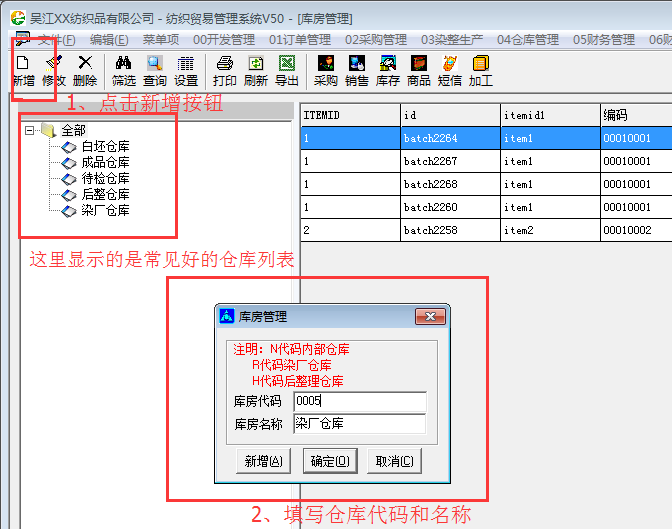Select 后整仓库 in the warehouse tree
This screenshot has width=672, height=529.
click(105, 194)
